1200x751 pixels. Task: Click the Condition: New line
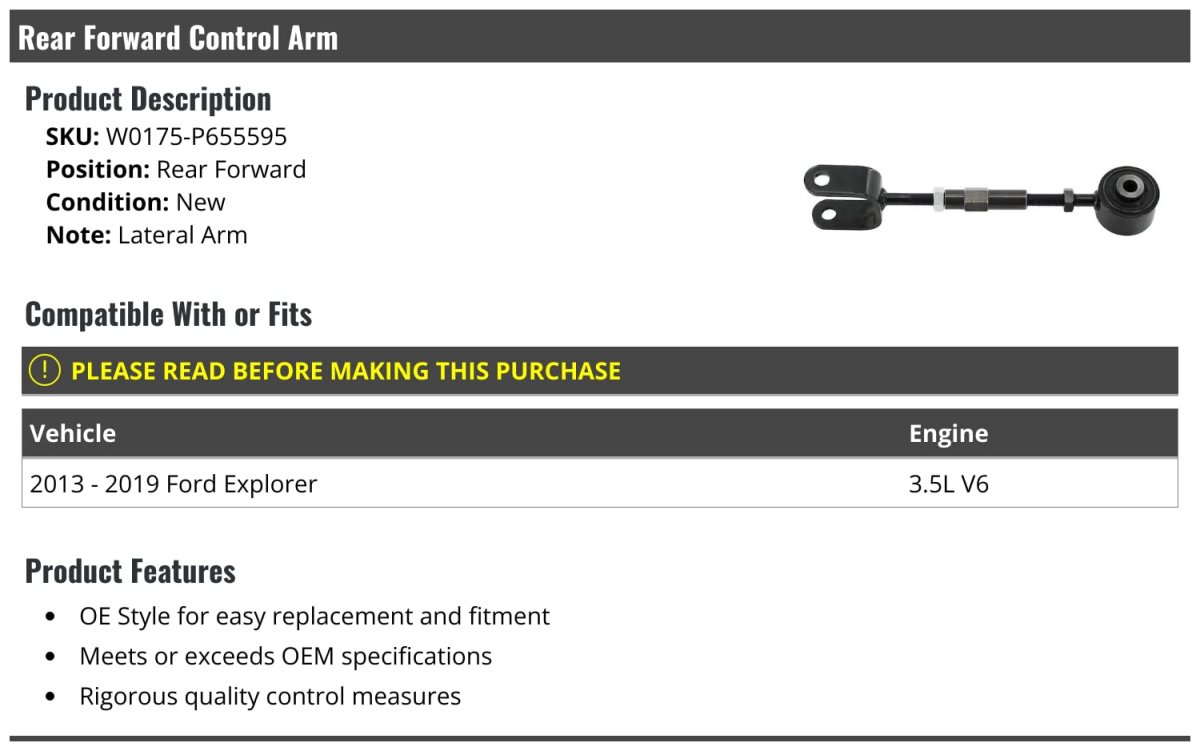pos(136,202)
